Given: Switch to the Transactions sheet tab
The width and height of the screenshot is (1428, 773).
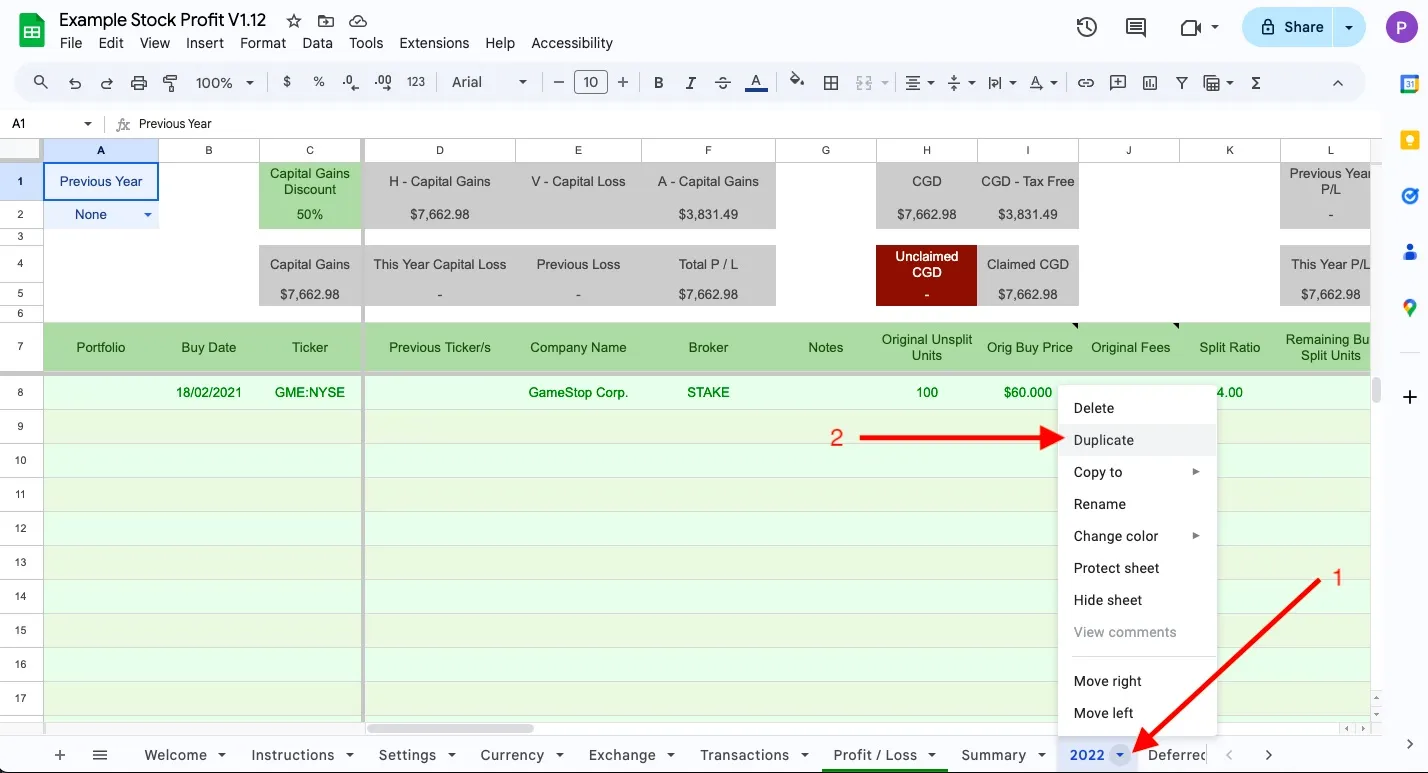Looking at the screenshot, I should pyautogui.click(x=744, y=755).
